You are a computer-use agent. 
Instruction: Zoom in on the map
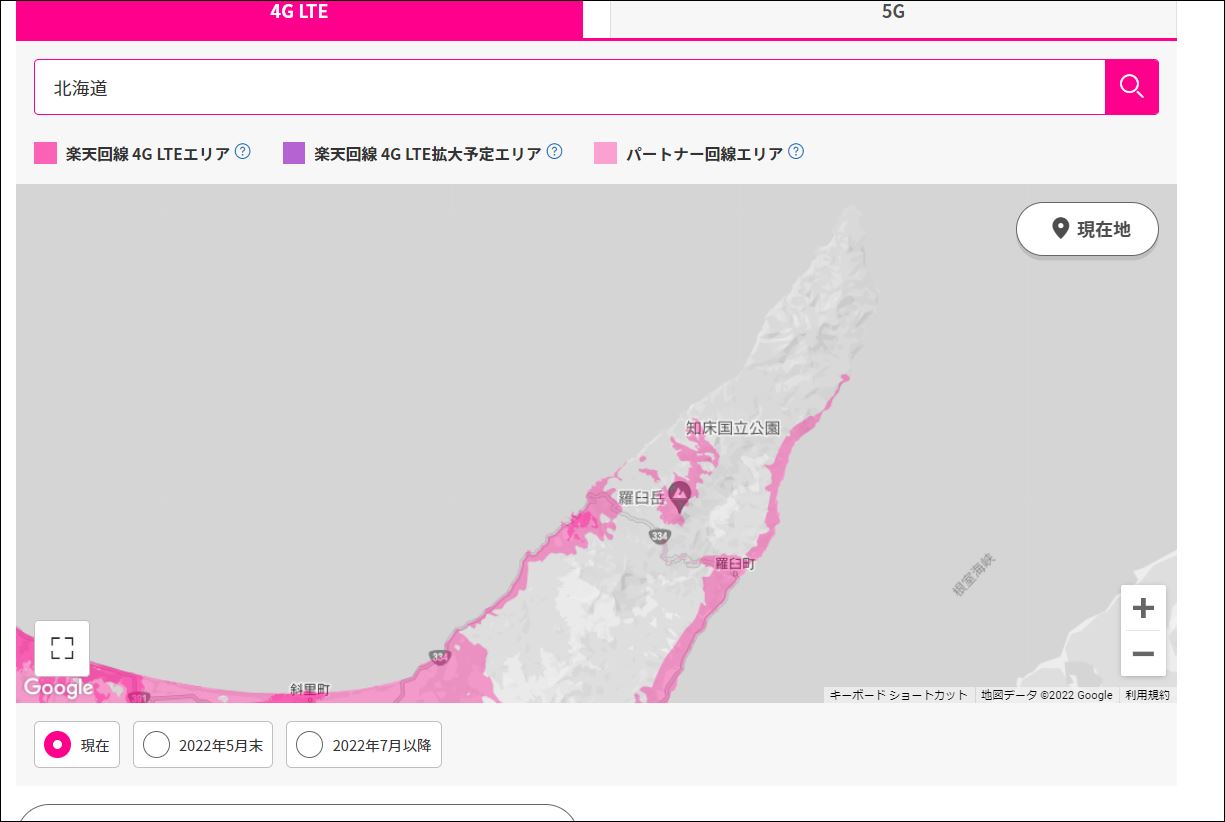coord(1143,608)
